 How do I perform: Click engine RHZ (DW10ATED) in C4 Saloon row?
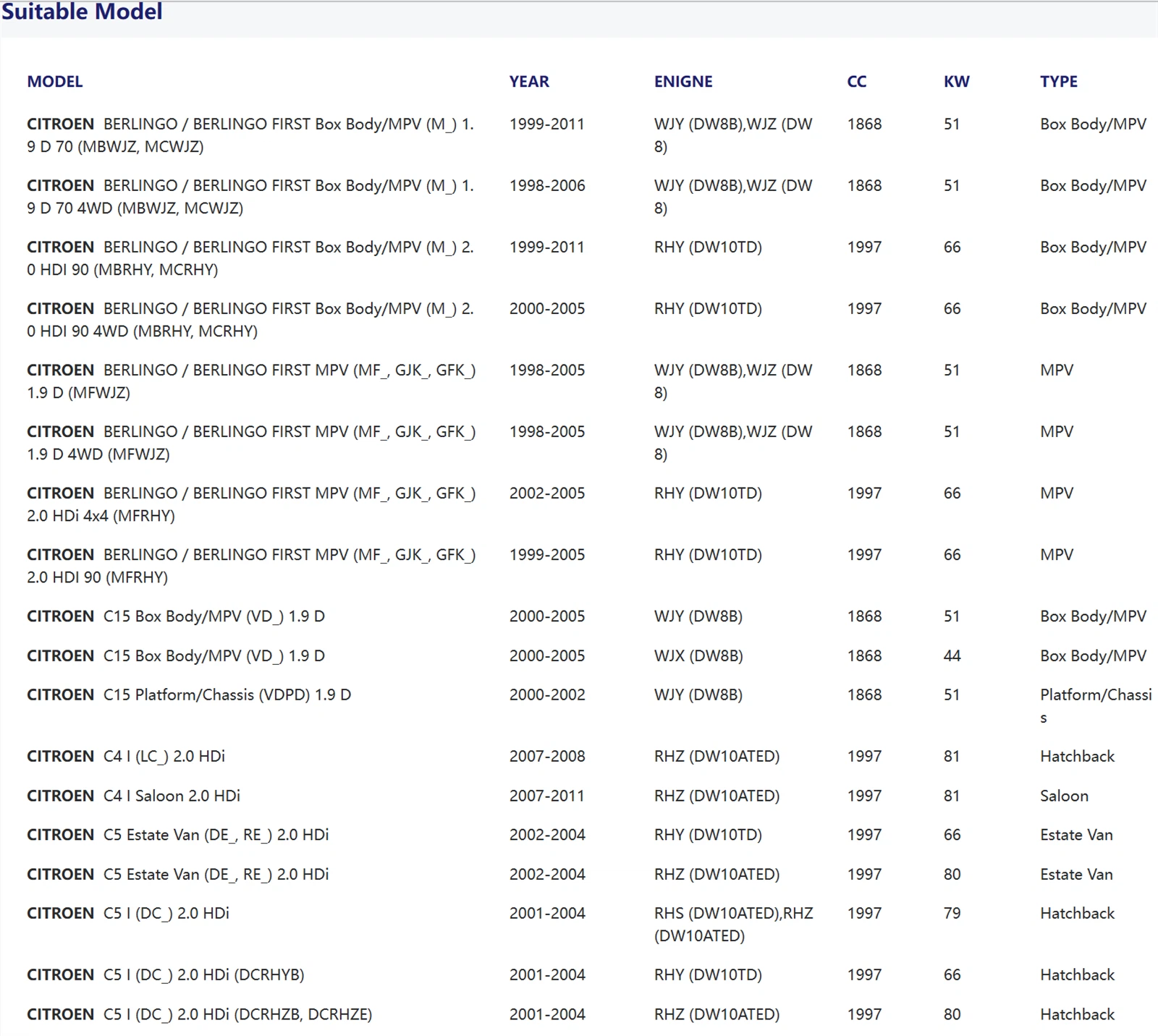pos(717,796)
